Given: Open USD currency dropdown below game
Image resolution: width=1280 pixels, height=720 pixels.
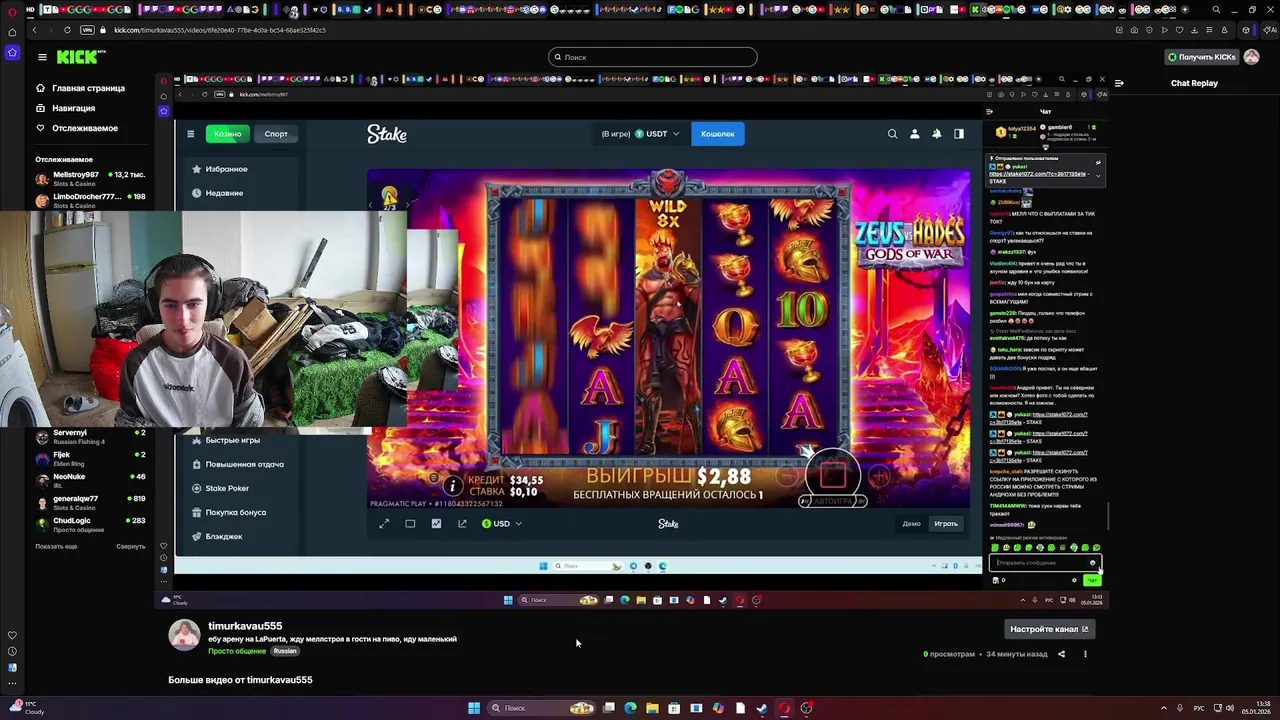Looking at the screenshot, I should click(x=501, y=524).
